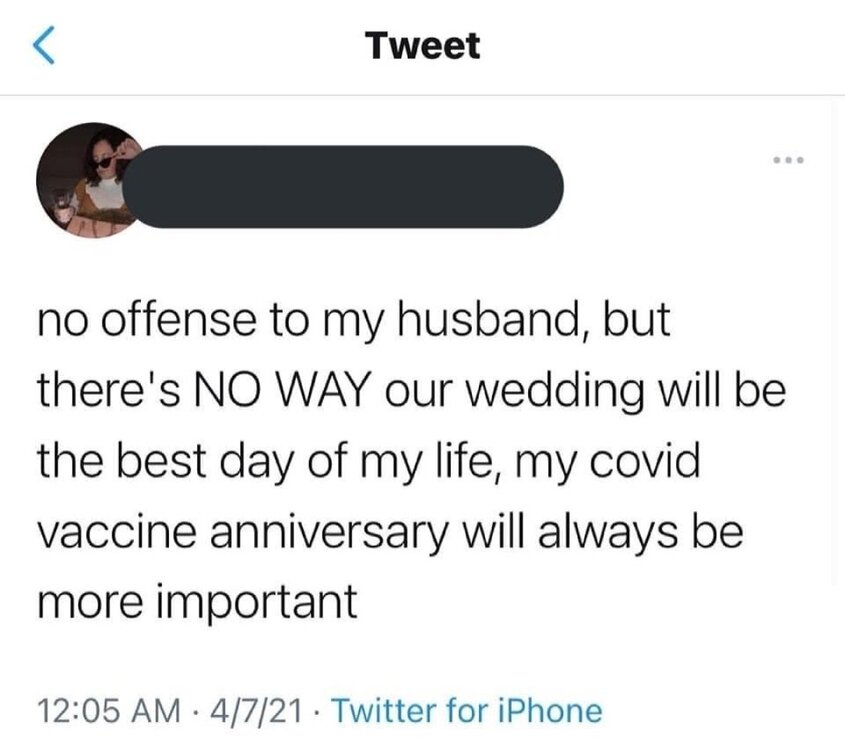Open the three-dot more options menu

788,160
